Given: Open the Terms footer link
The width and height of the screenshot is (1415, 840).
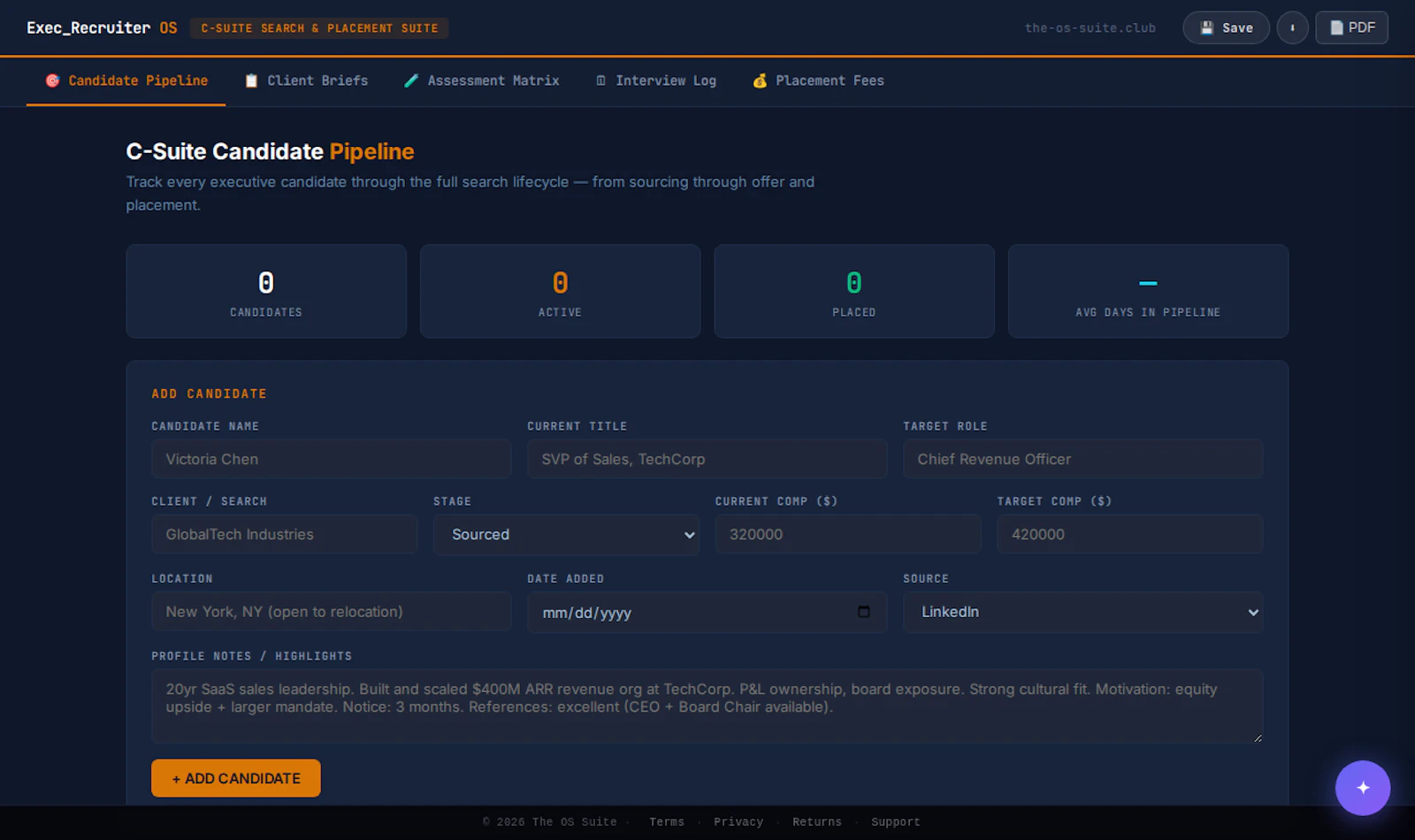Looking at the screenshot, I should pos(667,822).
